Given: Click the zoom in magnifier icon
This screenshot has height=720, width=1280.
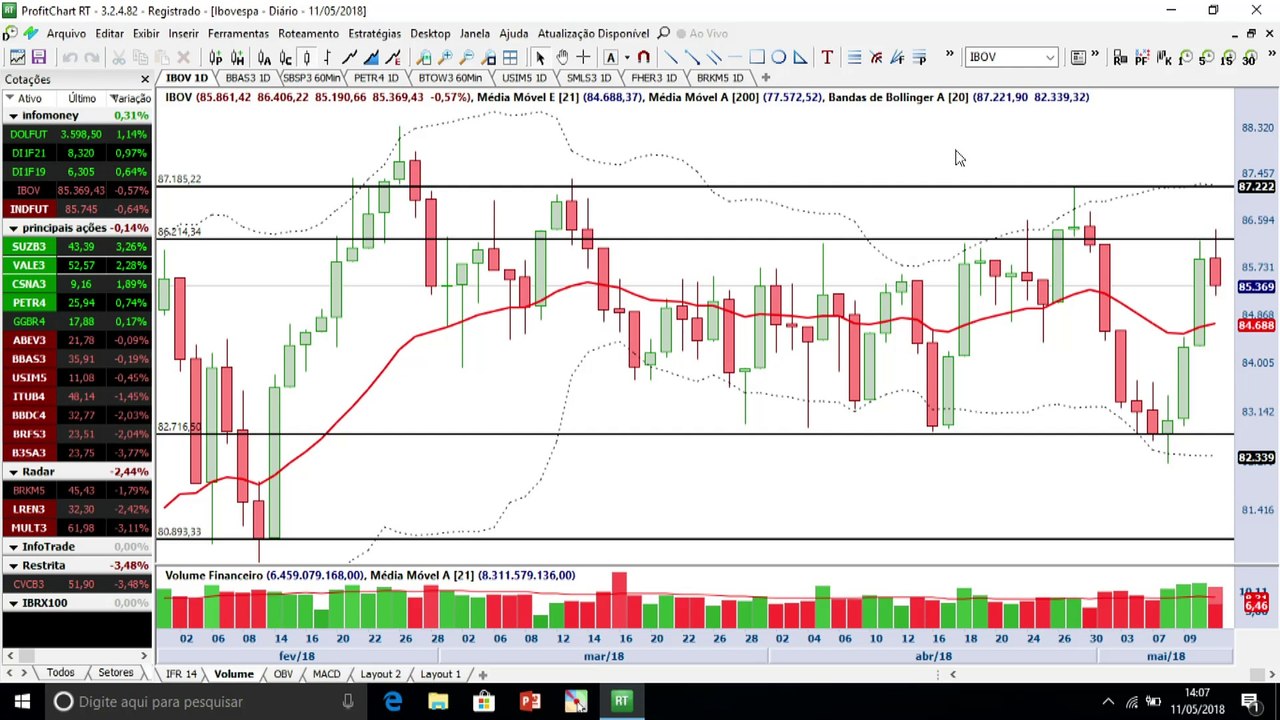Looking at the screenshot, I should coord(445,57).
